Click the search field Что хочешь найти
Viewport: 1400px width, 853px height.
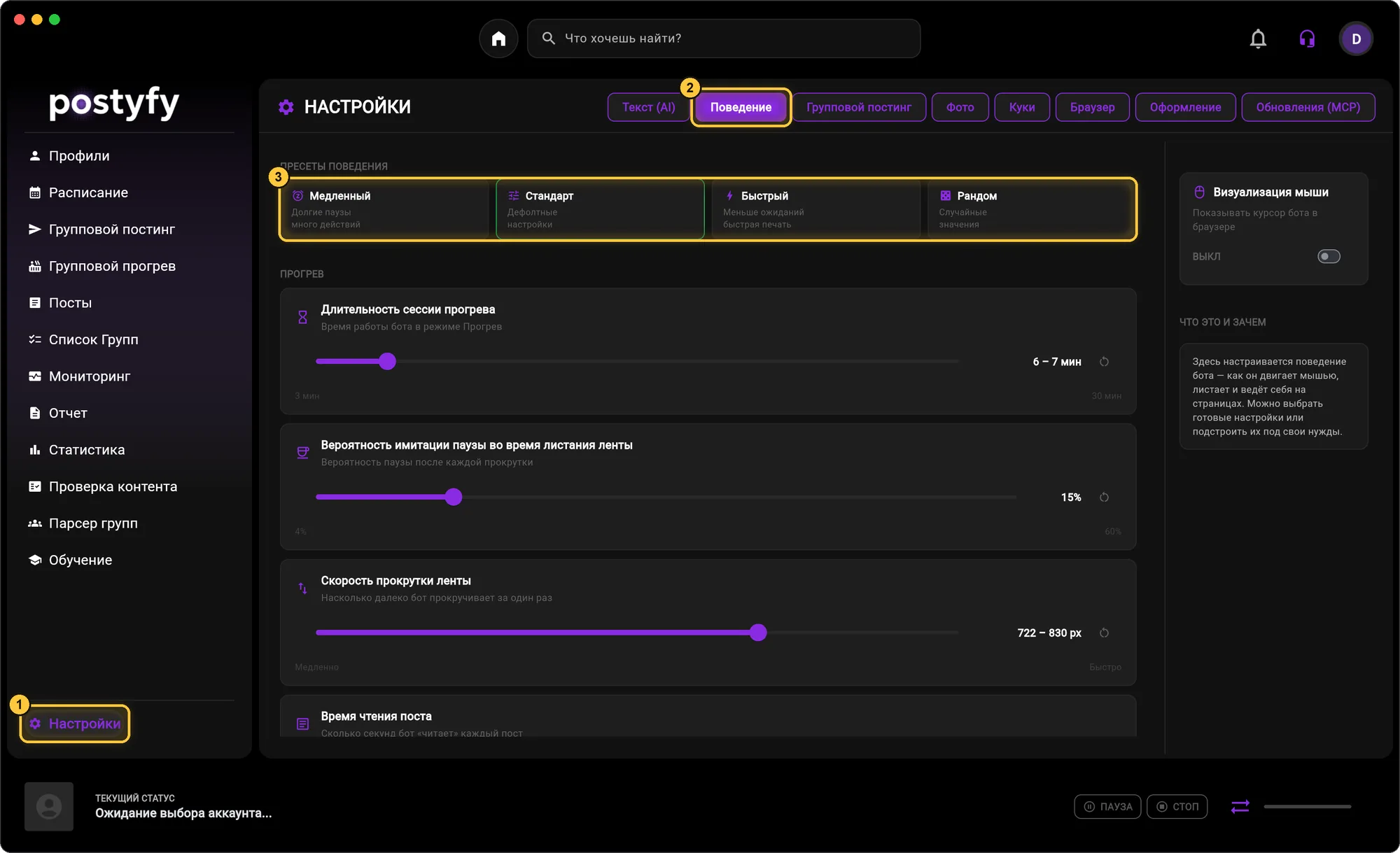pyautogui.click(x=724, y=38)
